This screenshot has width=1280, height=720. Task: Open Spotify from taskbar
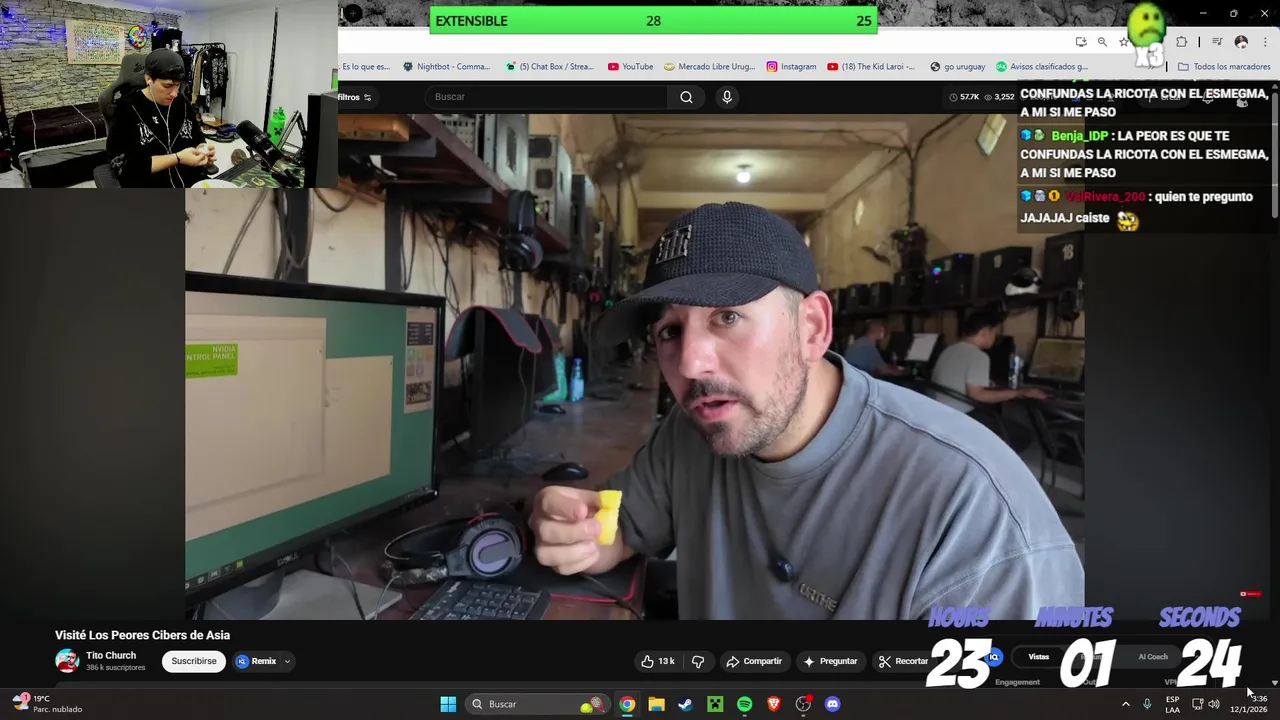pos(744,704)
